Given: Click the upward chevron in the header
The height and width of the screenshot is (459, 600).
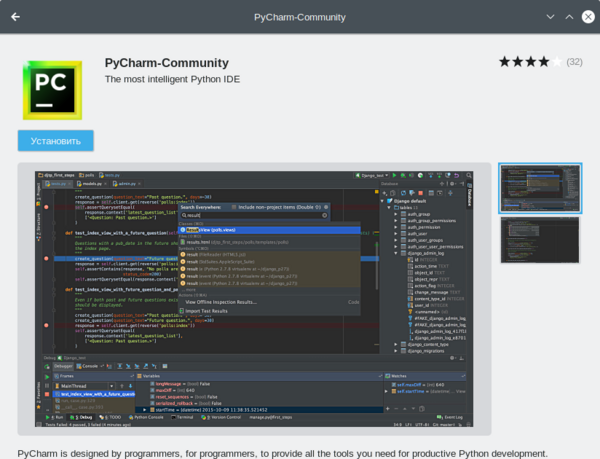Looking at the screenshot, I should [569, 17].
